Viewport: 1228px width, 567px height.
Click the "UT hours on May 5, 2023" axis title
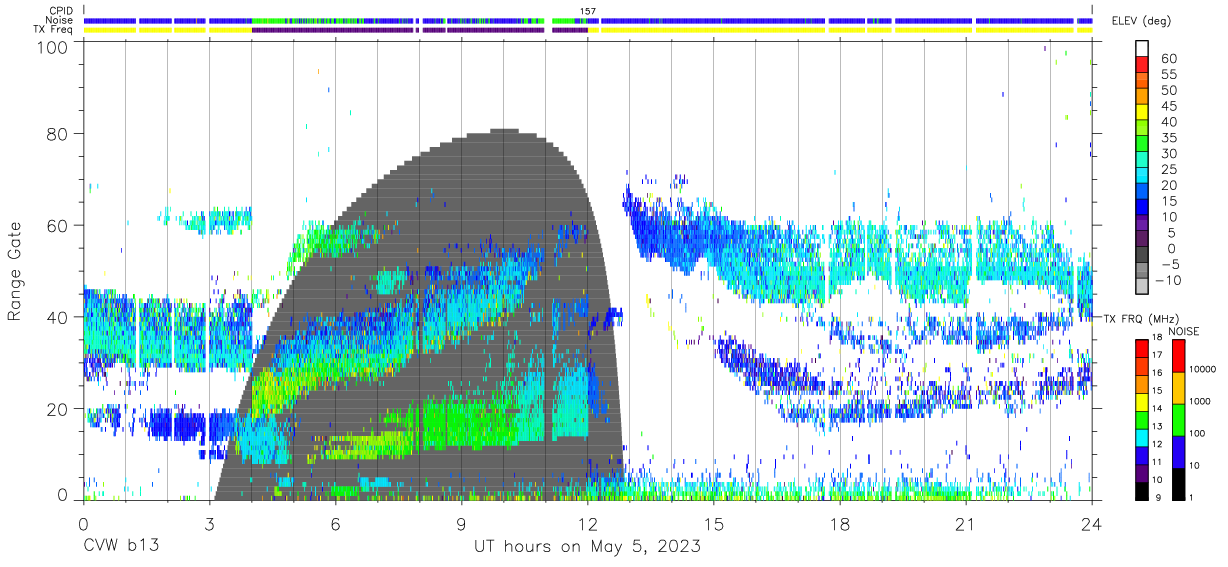pos(587,547)
